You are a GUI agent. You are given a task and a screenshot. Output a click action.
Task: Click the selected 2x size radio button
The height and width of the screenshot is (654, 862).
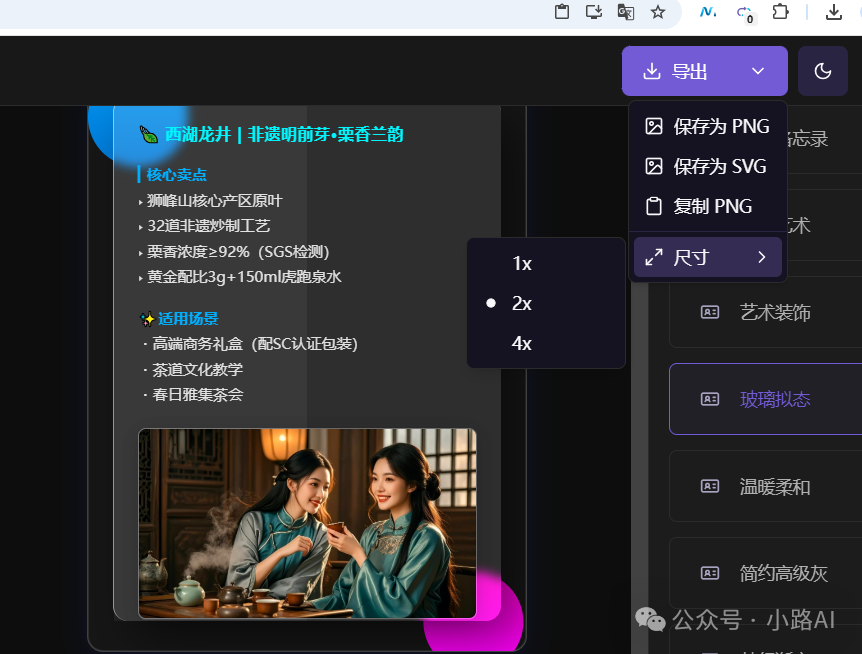point(489,303)
